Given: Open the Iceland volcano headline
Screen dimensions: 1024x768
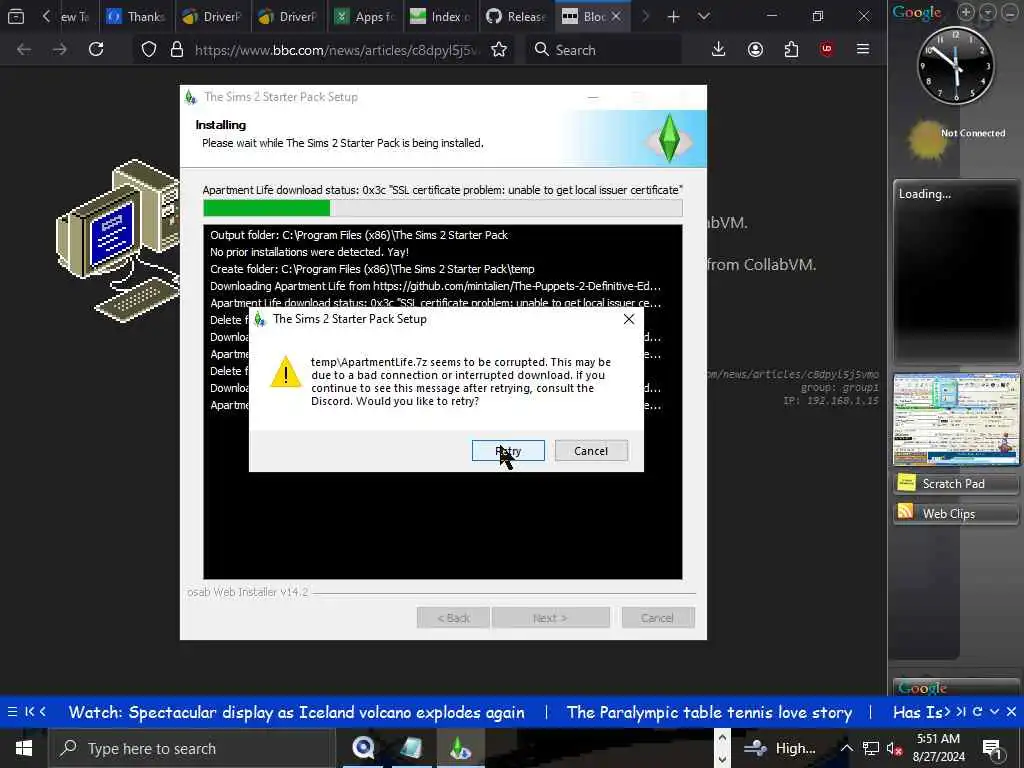Looking at the screenshot, I should [x=296, y=712].
